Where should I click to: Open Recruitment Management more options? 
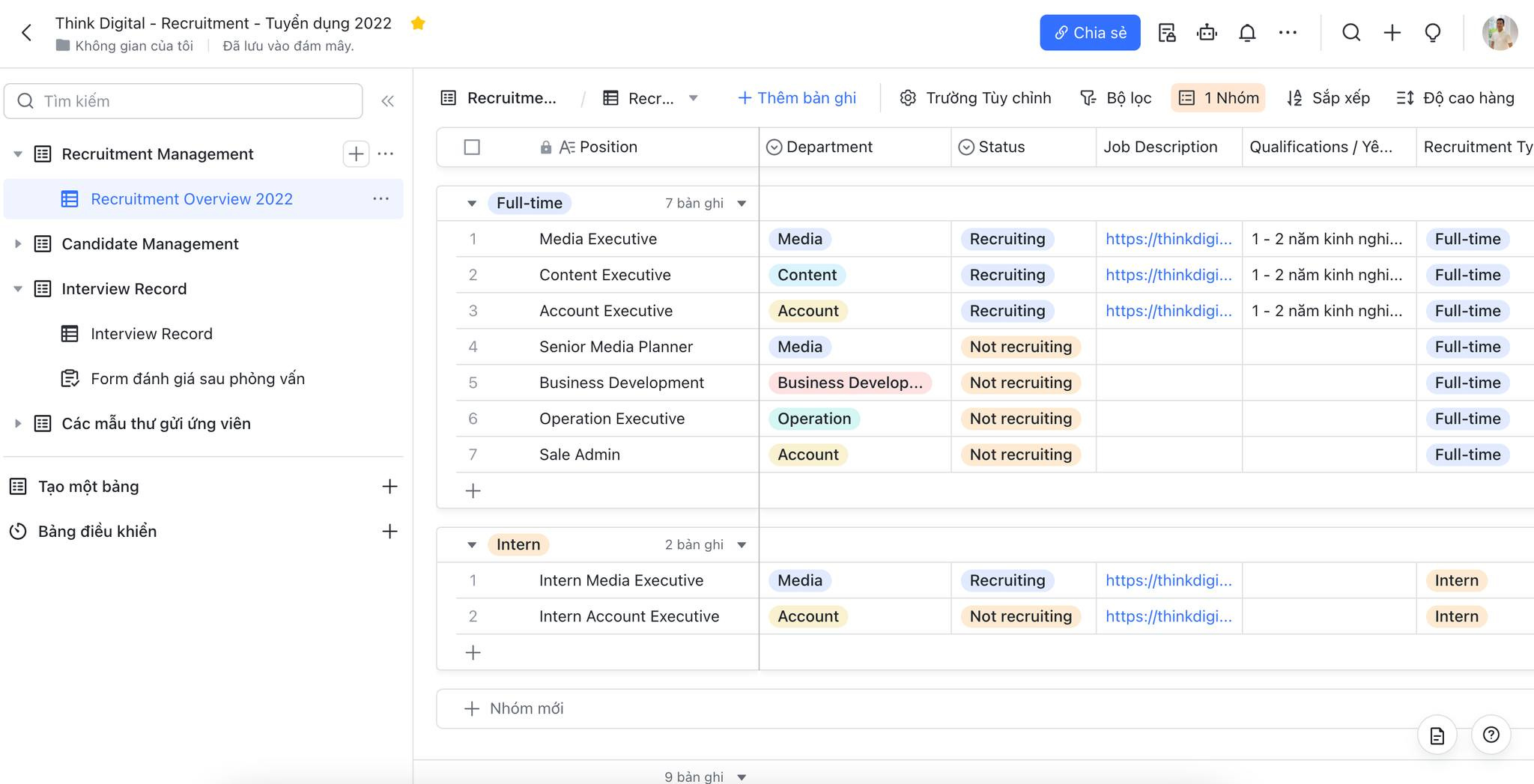[x=386, y=154]
